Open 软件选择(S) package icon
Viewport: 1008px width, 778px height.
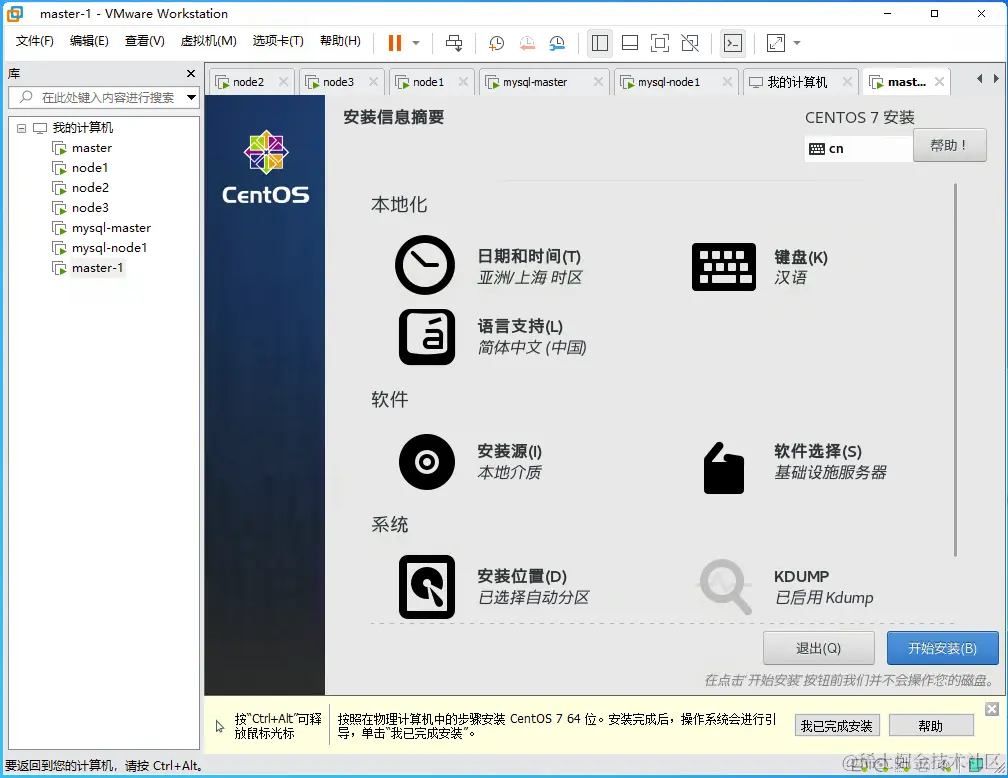pyautogui.click(x=724, y=468)
